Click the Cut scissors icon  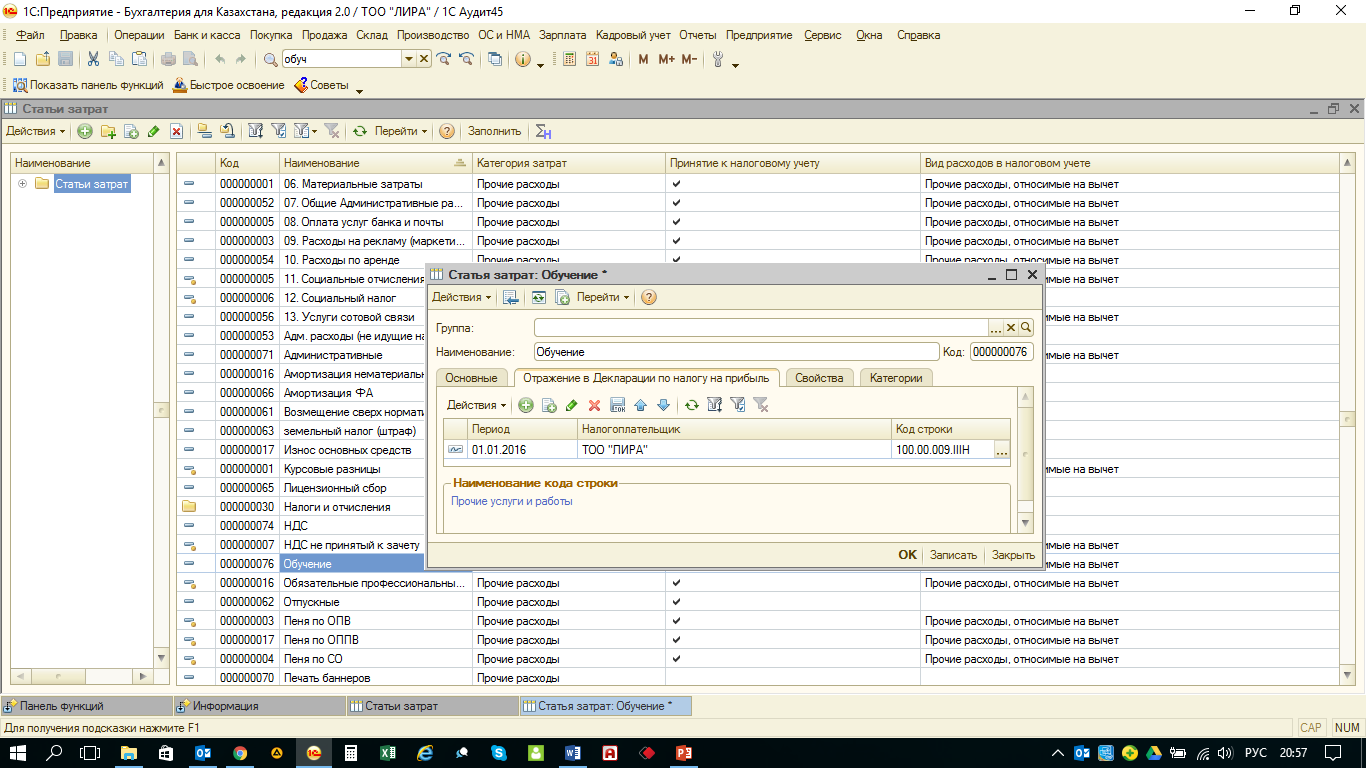[x=94, y=59]
